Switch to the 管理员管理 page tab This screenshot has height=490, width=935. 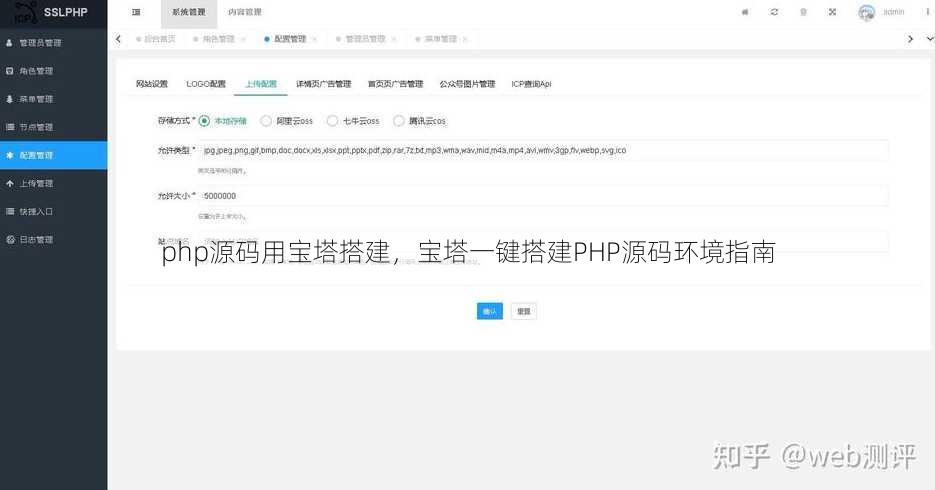pyautogui.click(x=361, y=39)
